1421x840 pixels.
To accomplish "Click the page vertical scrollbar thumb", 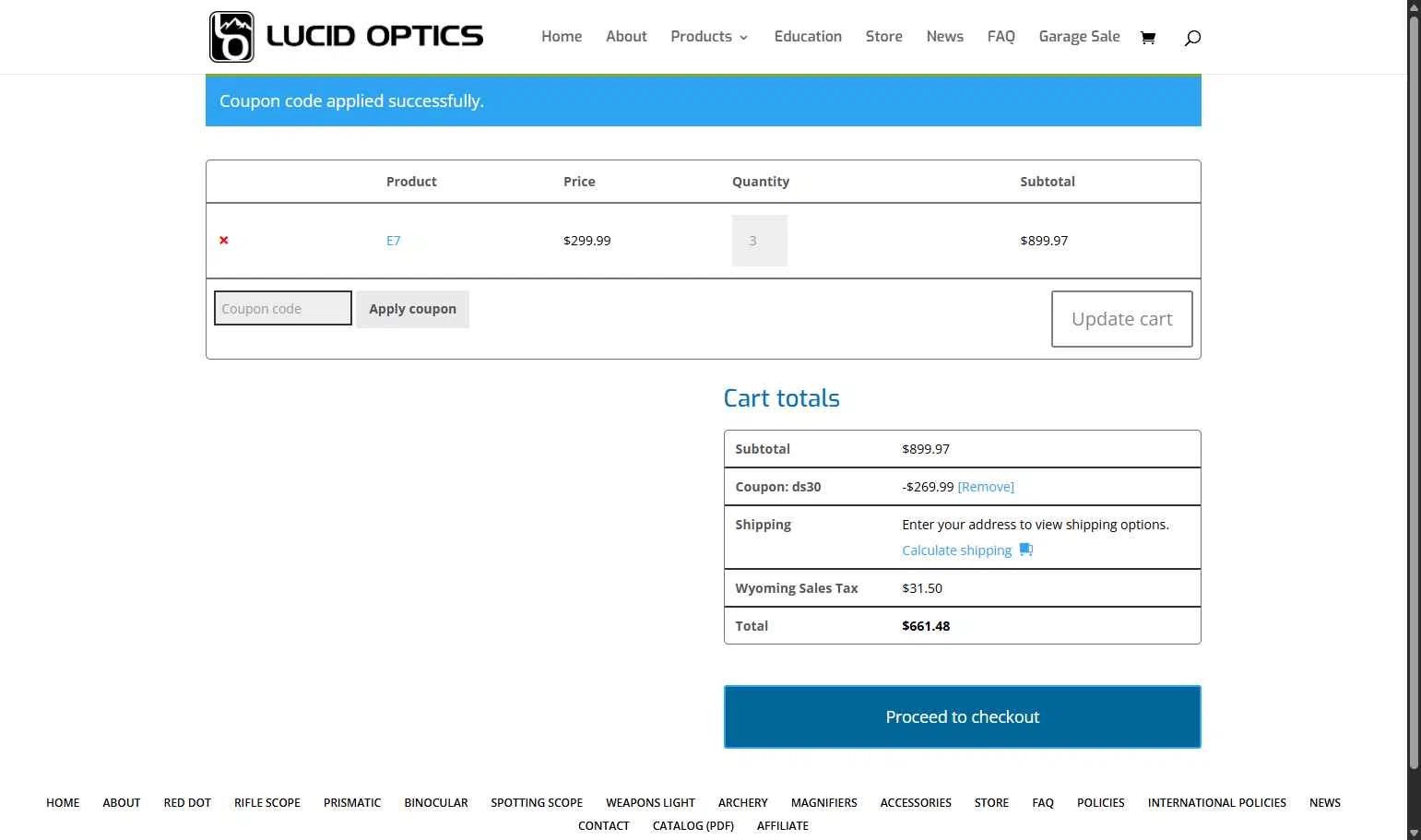I will tap(1414, 392).
